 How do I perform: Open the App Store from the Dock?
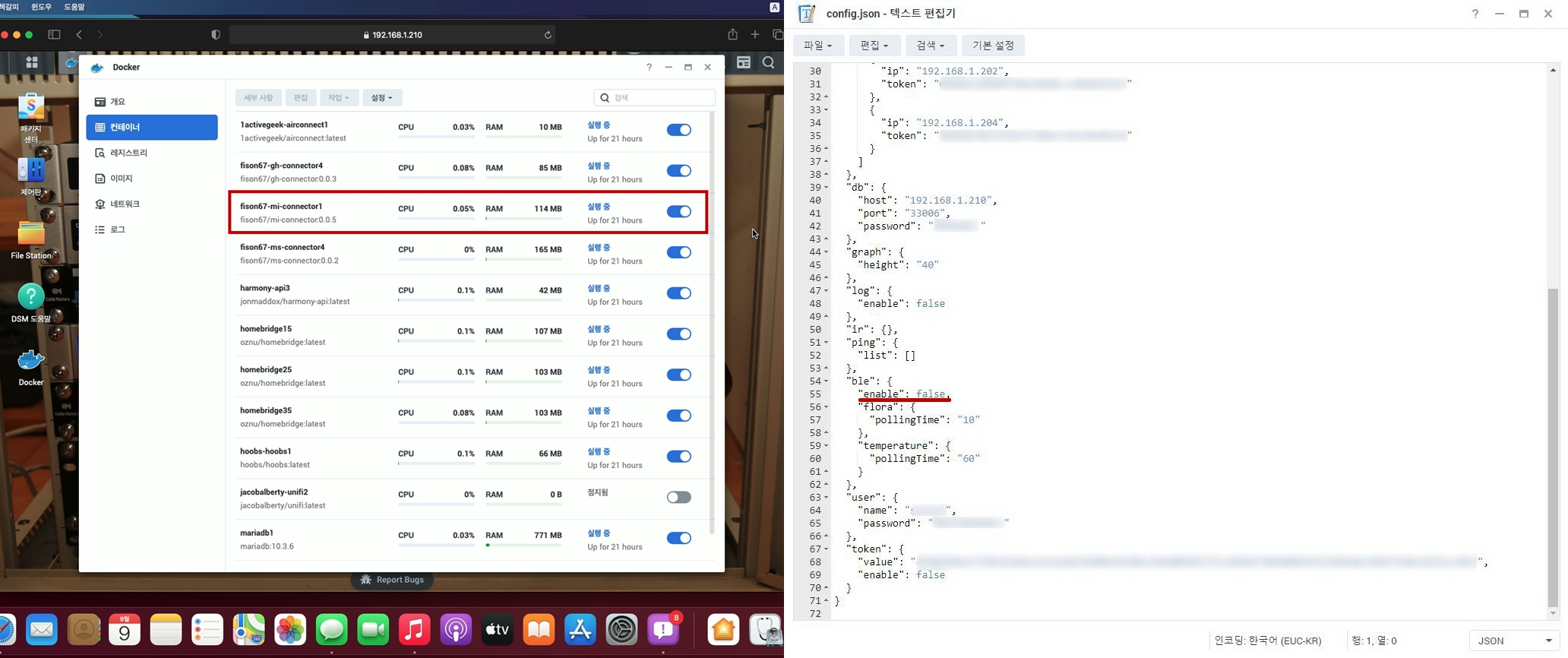point(580,630)
